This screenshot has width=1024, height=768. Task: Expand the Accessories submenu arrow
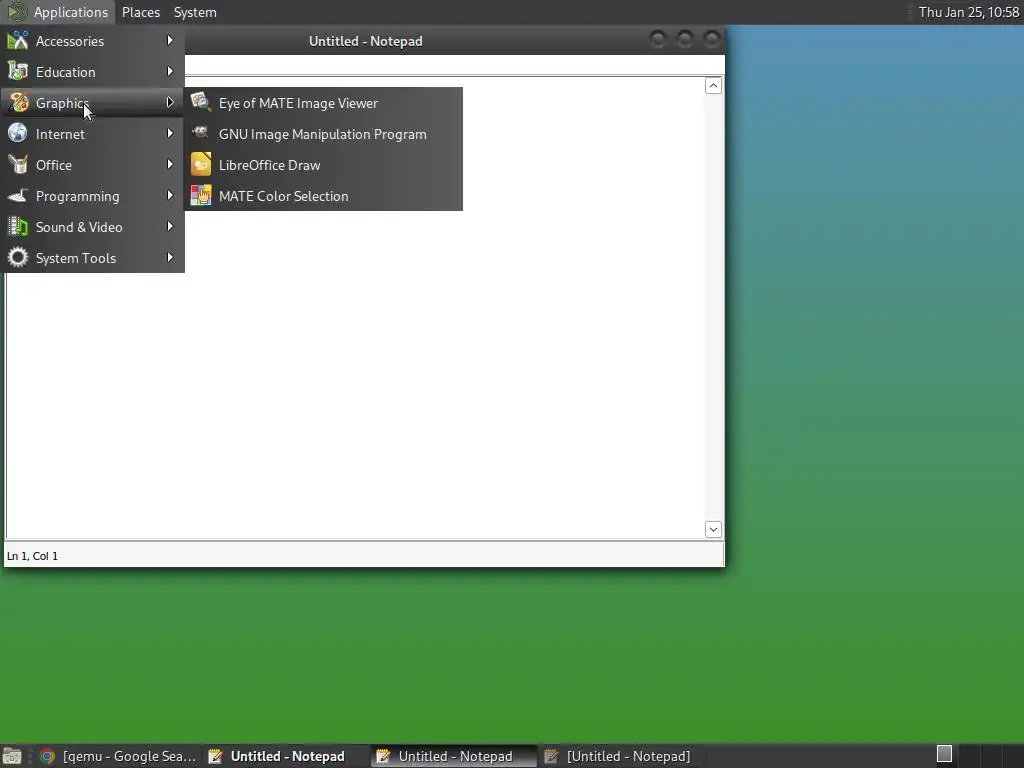point(170,40)
